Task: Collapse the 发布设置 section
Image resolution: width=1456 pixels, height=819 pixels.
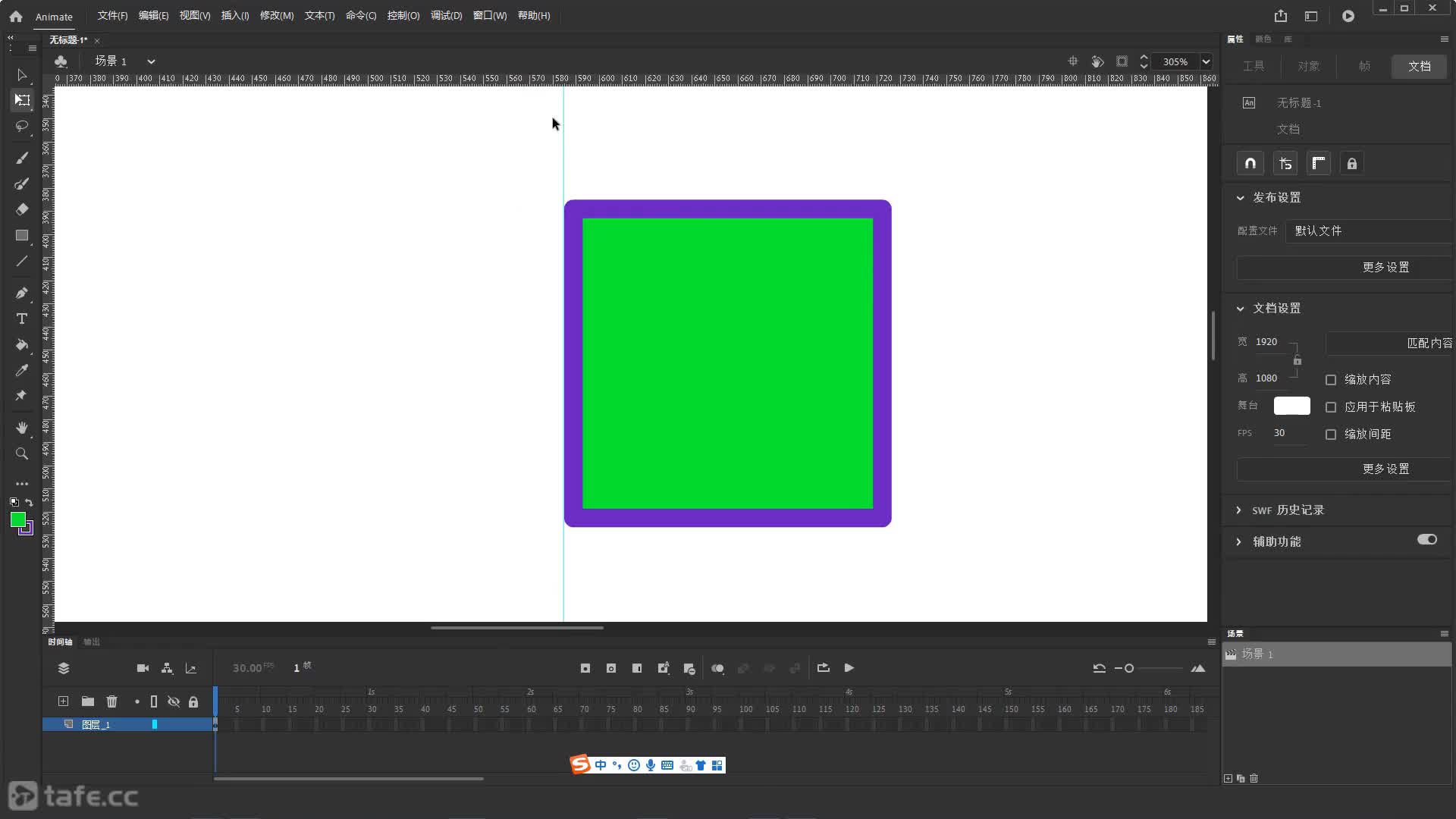Action: pyautogui.click(x=1240, y=198)
